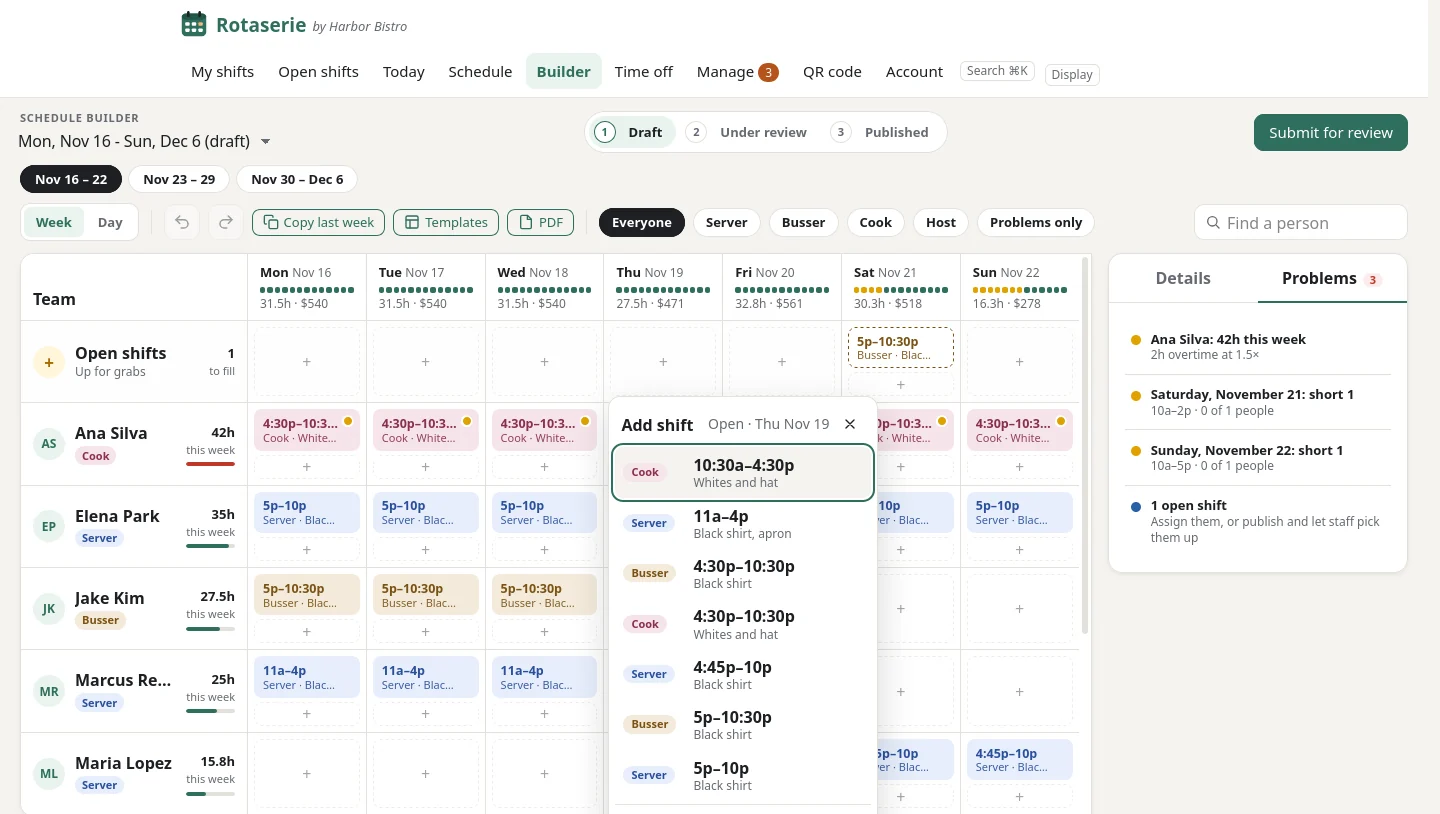Open the Manage menu
The width and height of the screenshot is (1440, 814).
tap(737, 71)
